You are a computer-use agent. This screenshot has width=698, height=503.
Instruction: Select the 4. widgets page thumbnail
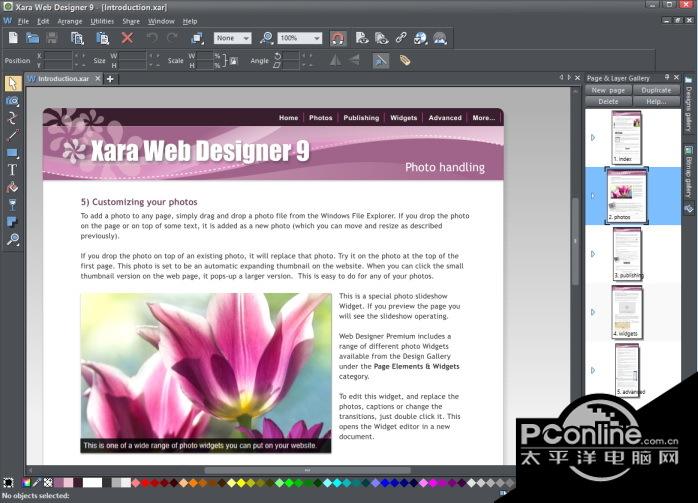tap(627, 312)
